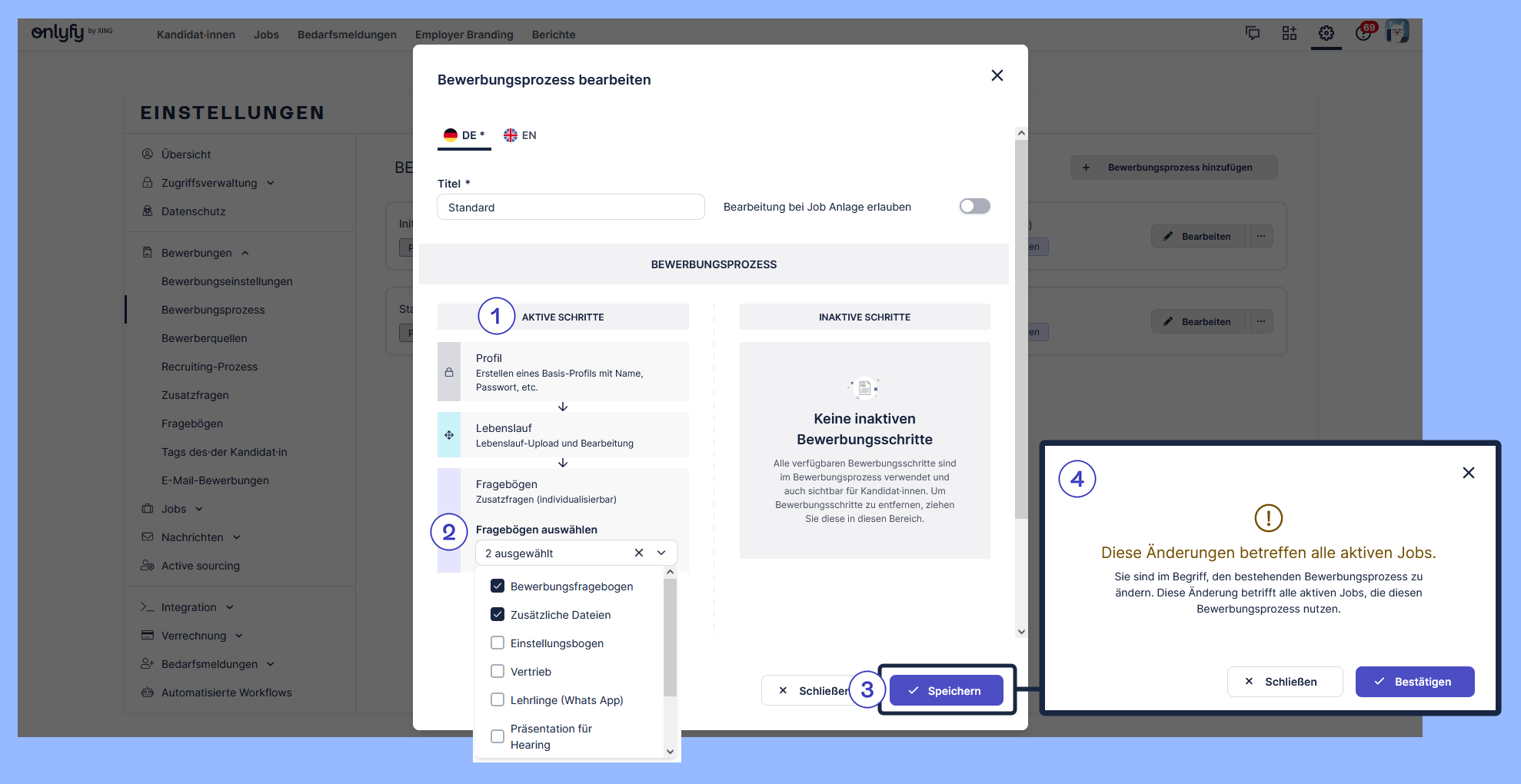Open the Berichte menu item
Image resolution: width=1521 pixels, height=784 pixels.
[x=553, y=35]
